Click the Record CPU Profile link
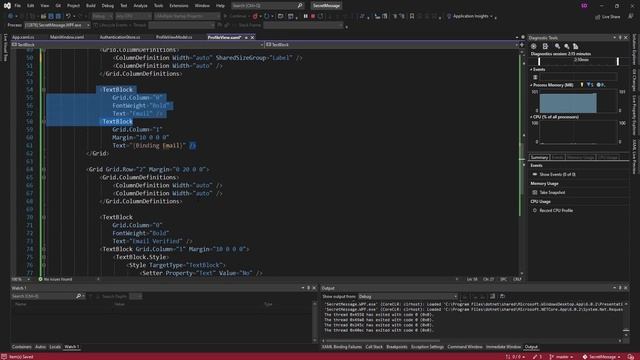The height and width of the screenshot is (360, 640). coord(556,210)
